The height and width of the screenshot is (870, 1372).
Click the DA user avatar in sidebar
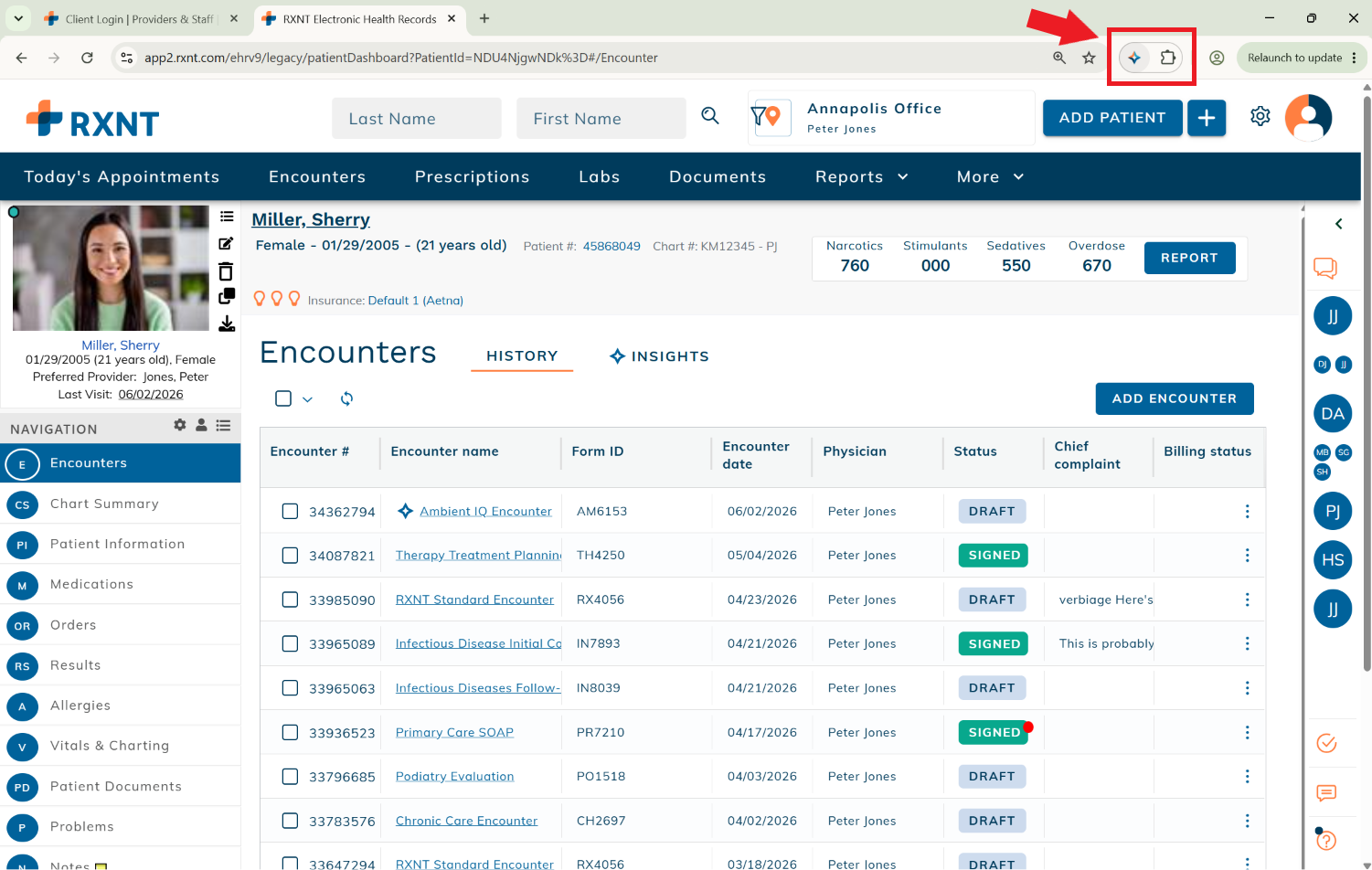click(1333, 413)
